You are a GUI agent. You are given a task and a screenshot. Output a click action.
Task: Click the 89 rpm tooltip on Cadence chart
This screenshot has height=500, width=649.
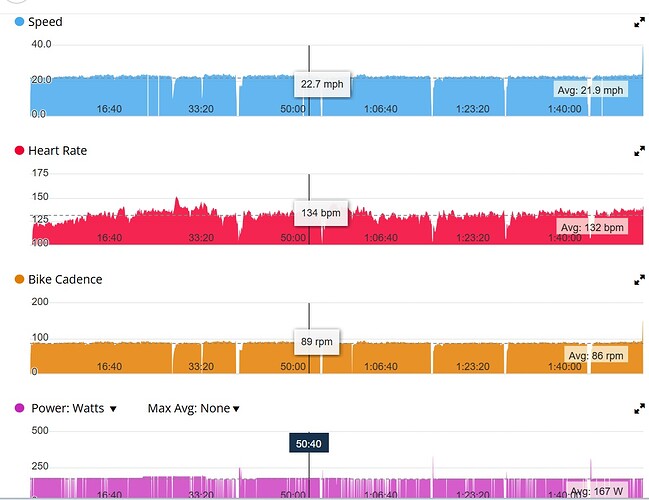point(319,342)
